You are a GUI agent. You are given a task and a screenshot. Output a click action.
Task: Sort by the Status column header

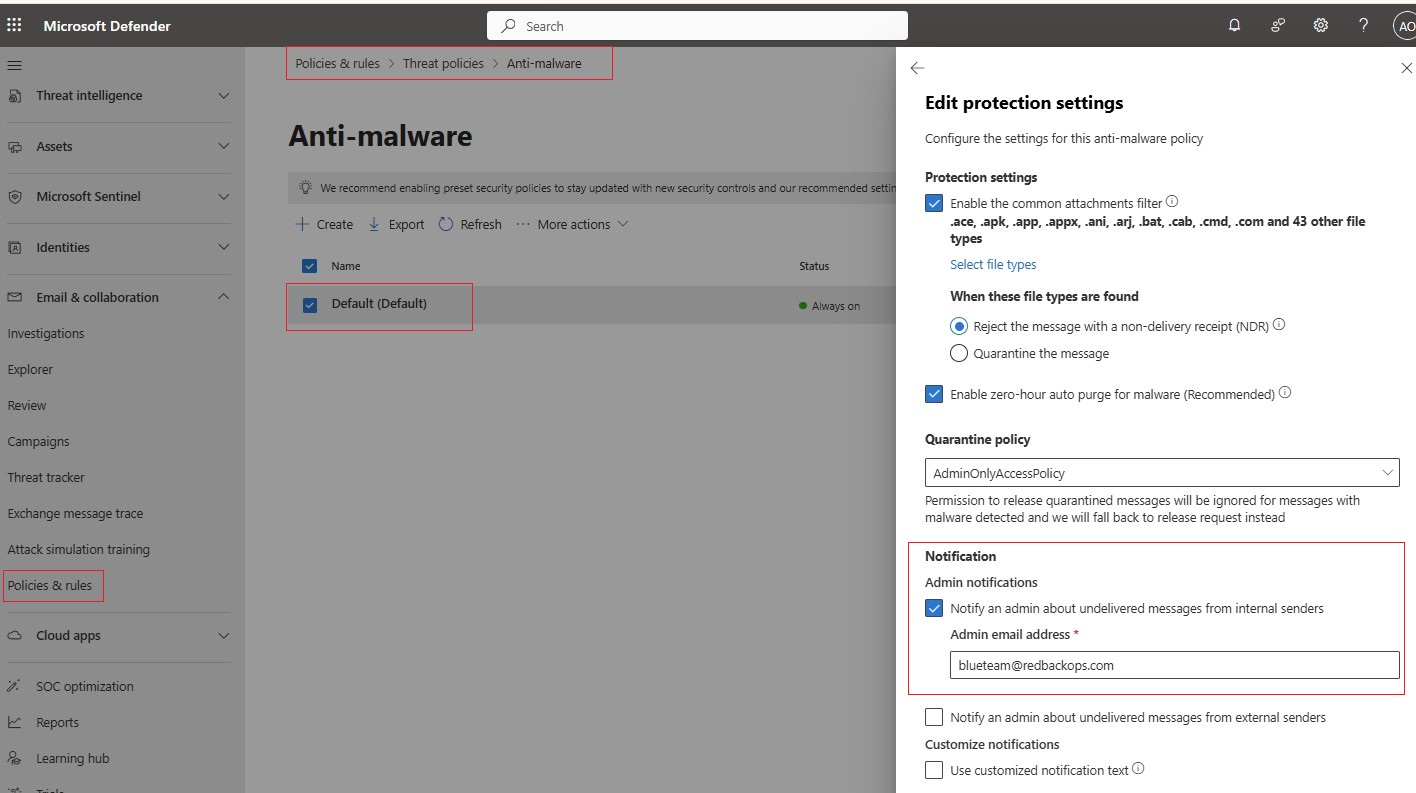coord(814,266)
